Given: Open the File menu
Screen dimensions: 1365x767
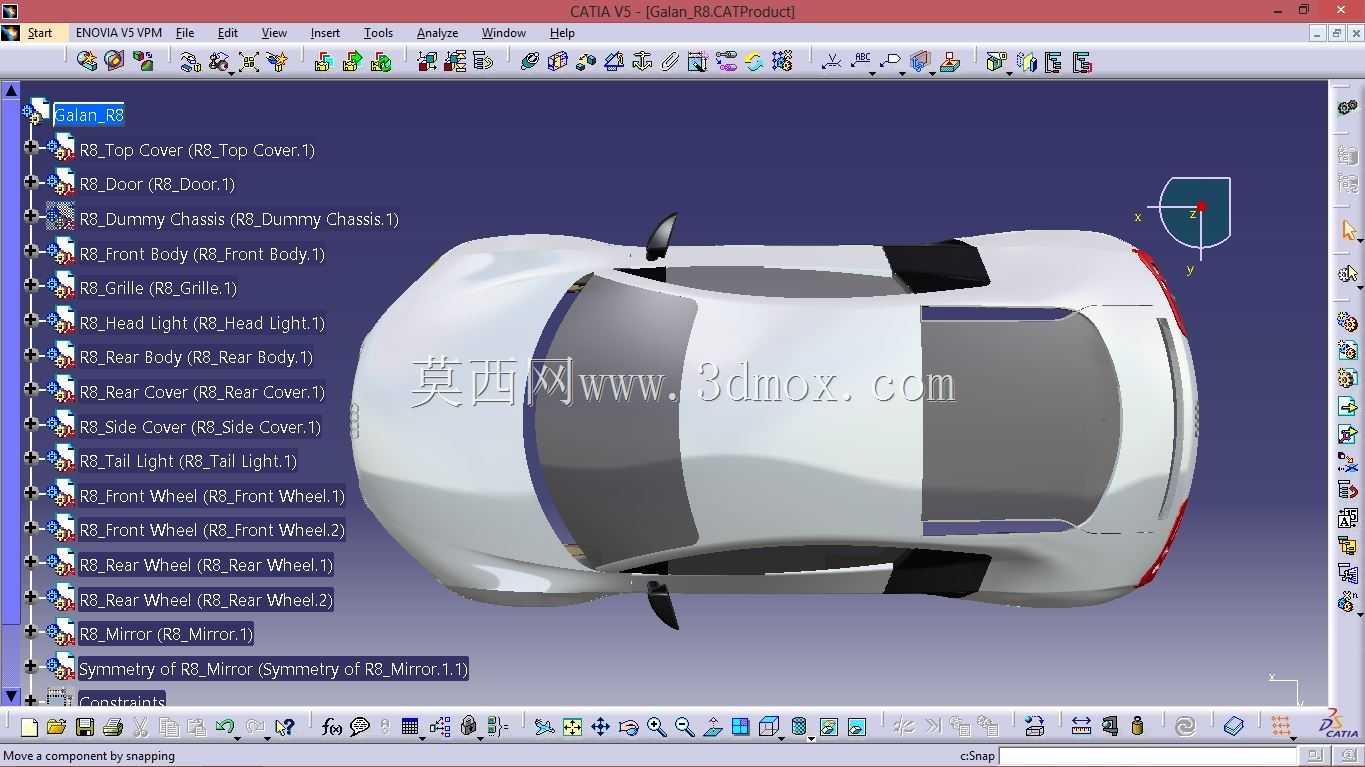Looking at the screenshot, I should click(x=185, y=33).
